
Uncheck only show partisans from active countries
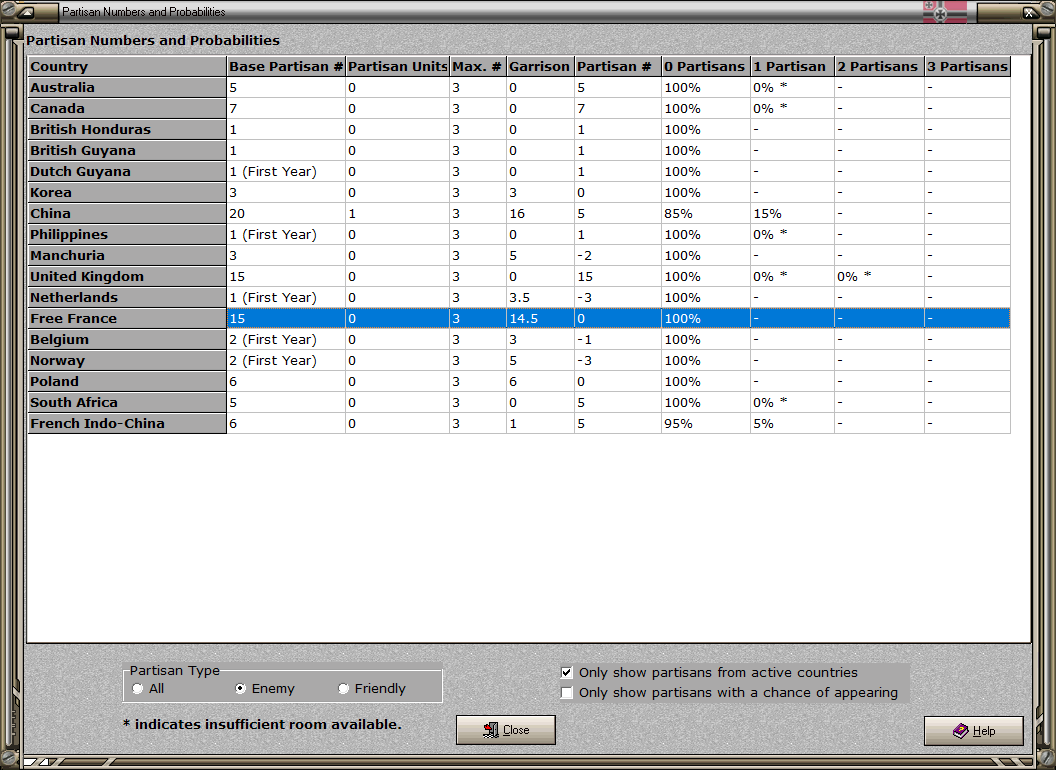tap(567, 672)
